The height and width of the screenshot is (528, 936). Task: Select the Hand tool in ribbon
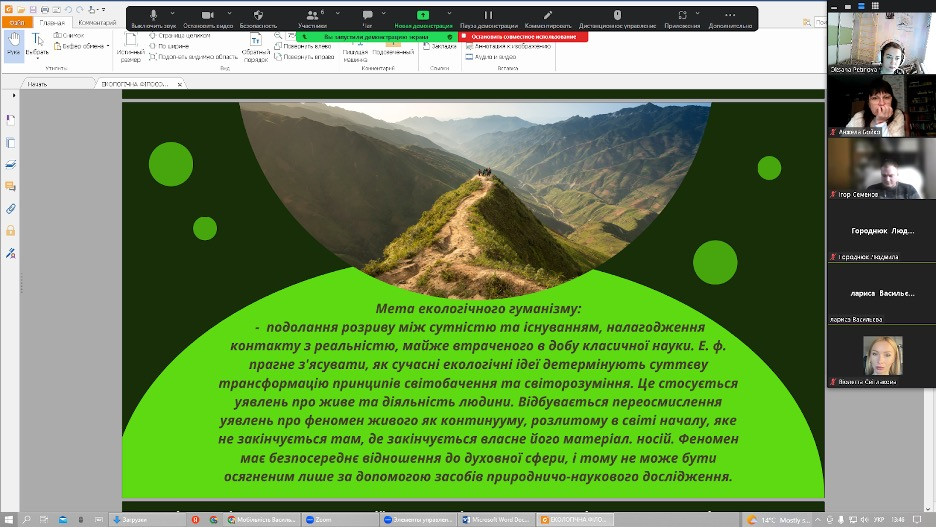pyautogui.click(x=13, y=44)
